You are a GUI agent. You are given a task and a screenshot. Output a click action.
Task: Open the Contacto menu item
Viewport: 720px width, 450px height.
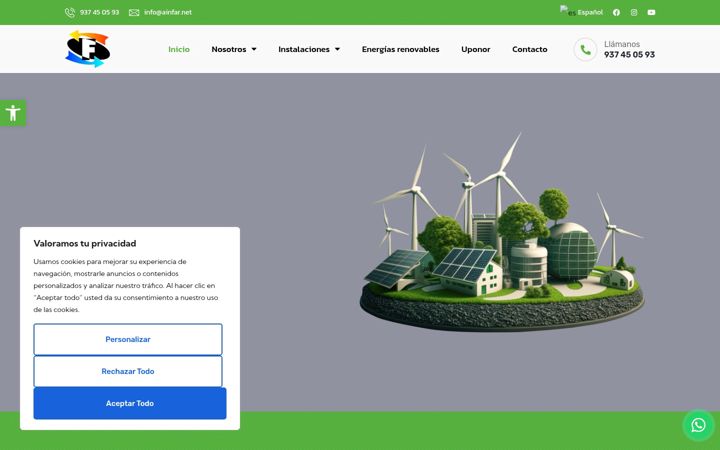click(x=529, y=49)
